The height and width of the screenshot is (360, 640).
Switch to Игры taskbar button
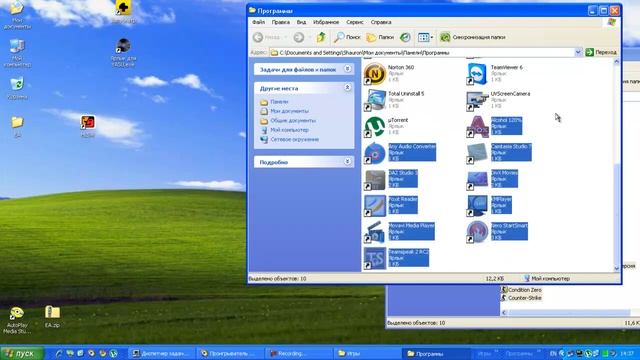click(x=366, y=353)
